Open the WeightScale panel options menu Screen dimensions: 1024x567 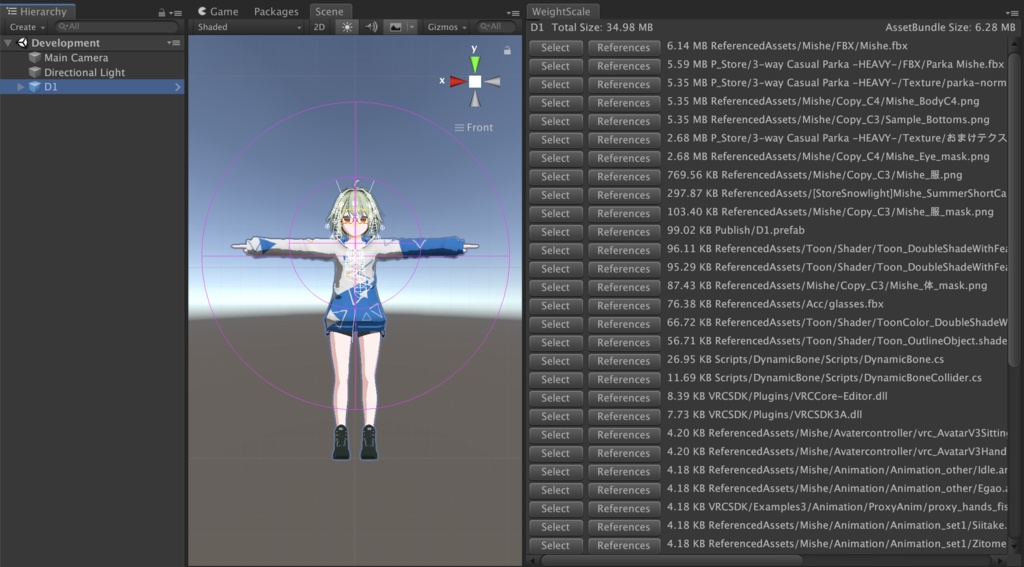[x=1012, y=12]
